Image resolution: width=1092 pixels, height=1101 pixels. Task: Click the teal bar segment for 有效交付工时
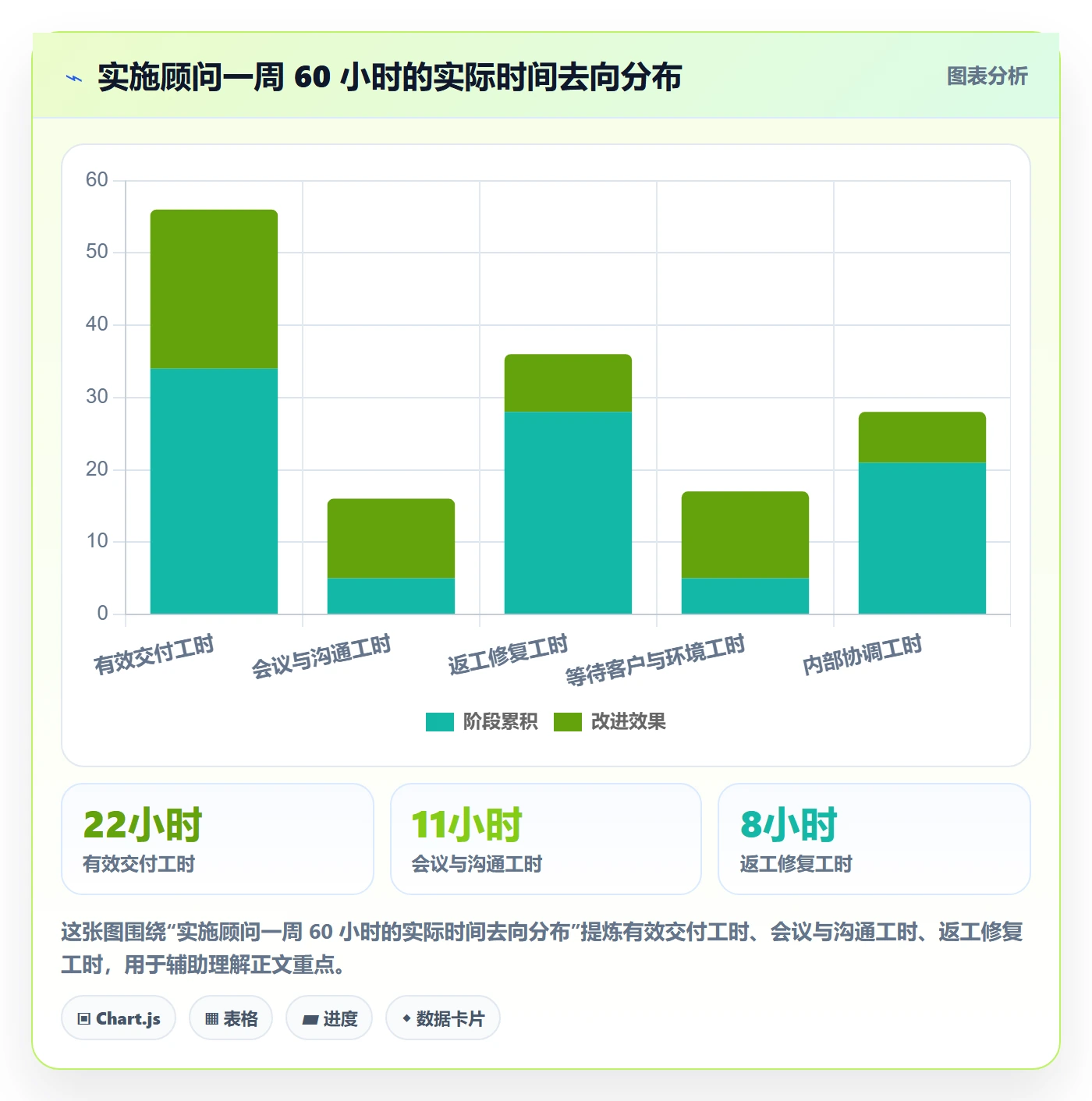pos(214,491)
